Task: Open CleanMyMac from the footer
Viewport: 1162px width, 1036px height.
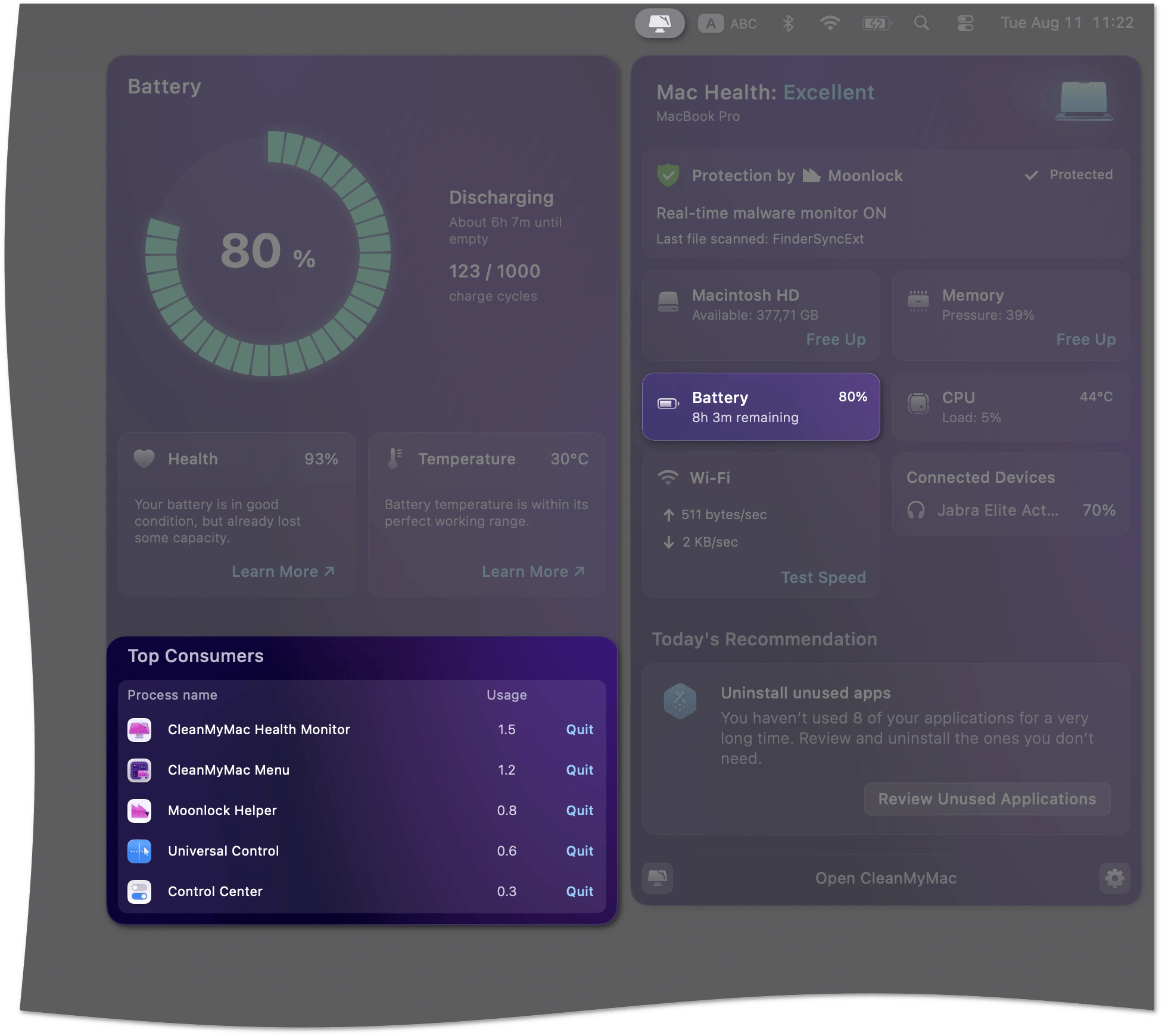Action: [x=886, y=878]
